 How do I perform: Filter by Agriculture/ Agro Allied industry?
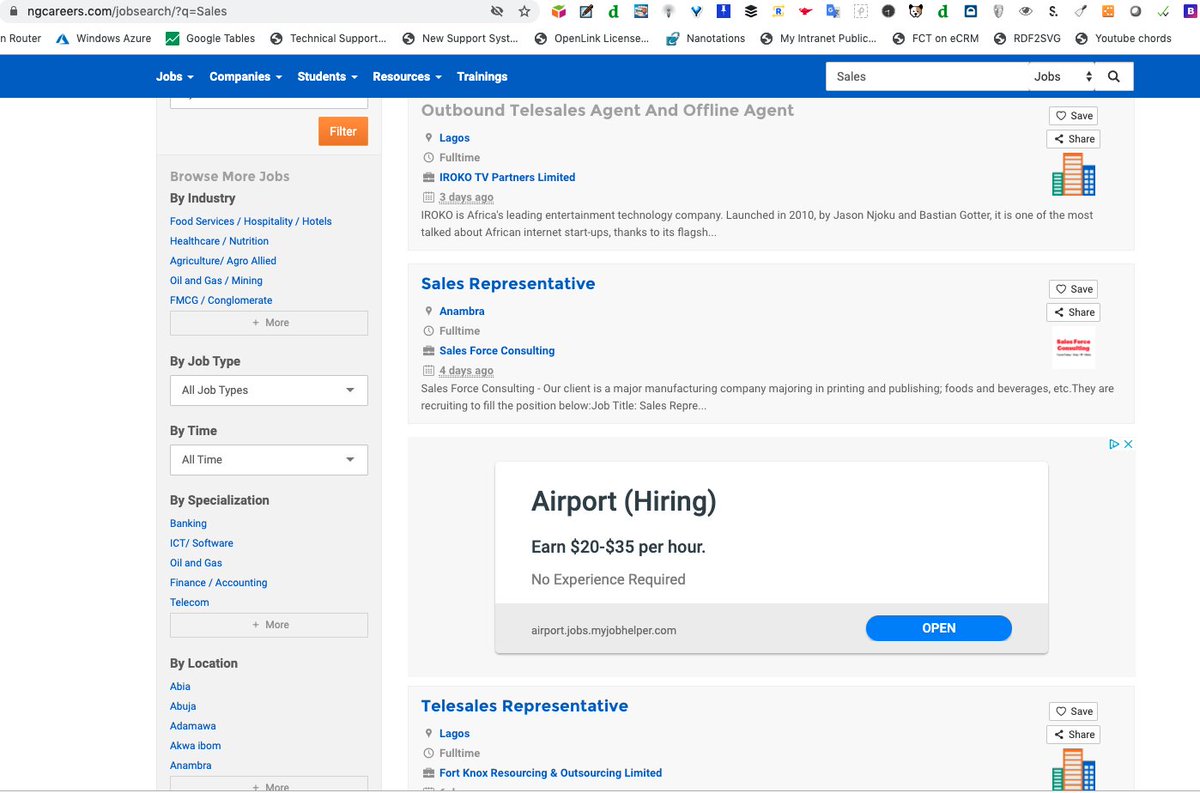coord(223,261)
